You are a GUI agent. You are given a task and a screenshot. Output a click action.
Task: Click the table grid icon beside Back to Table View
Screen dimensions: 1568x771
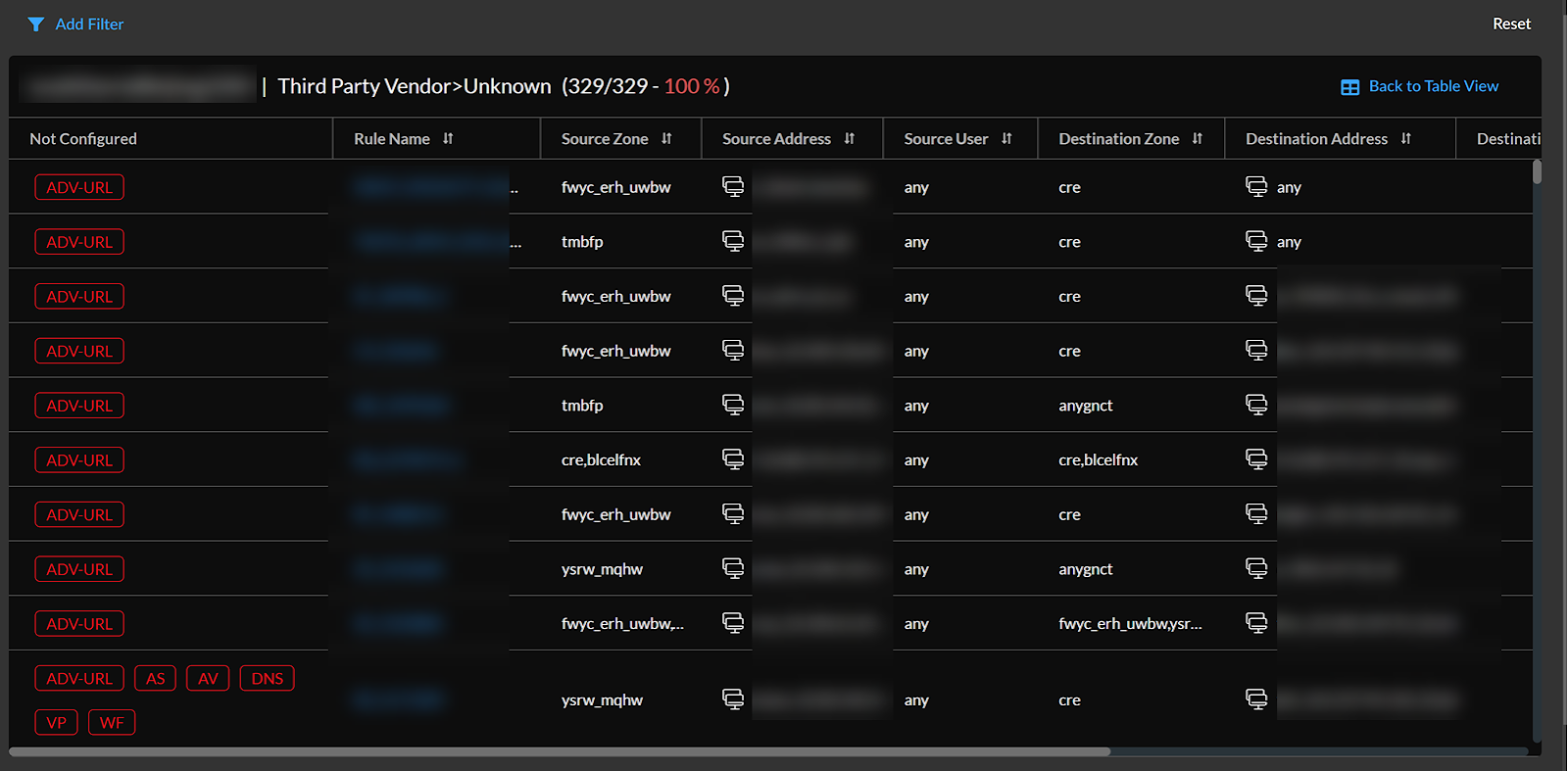click(1349, 87)
